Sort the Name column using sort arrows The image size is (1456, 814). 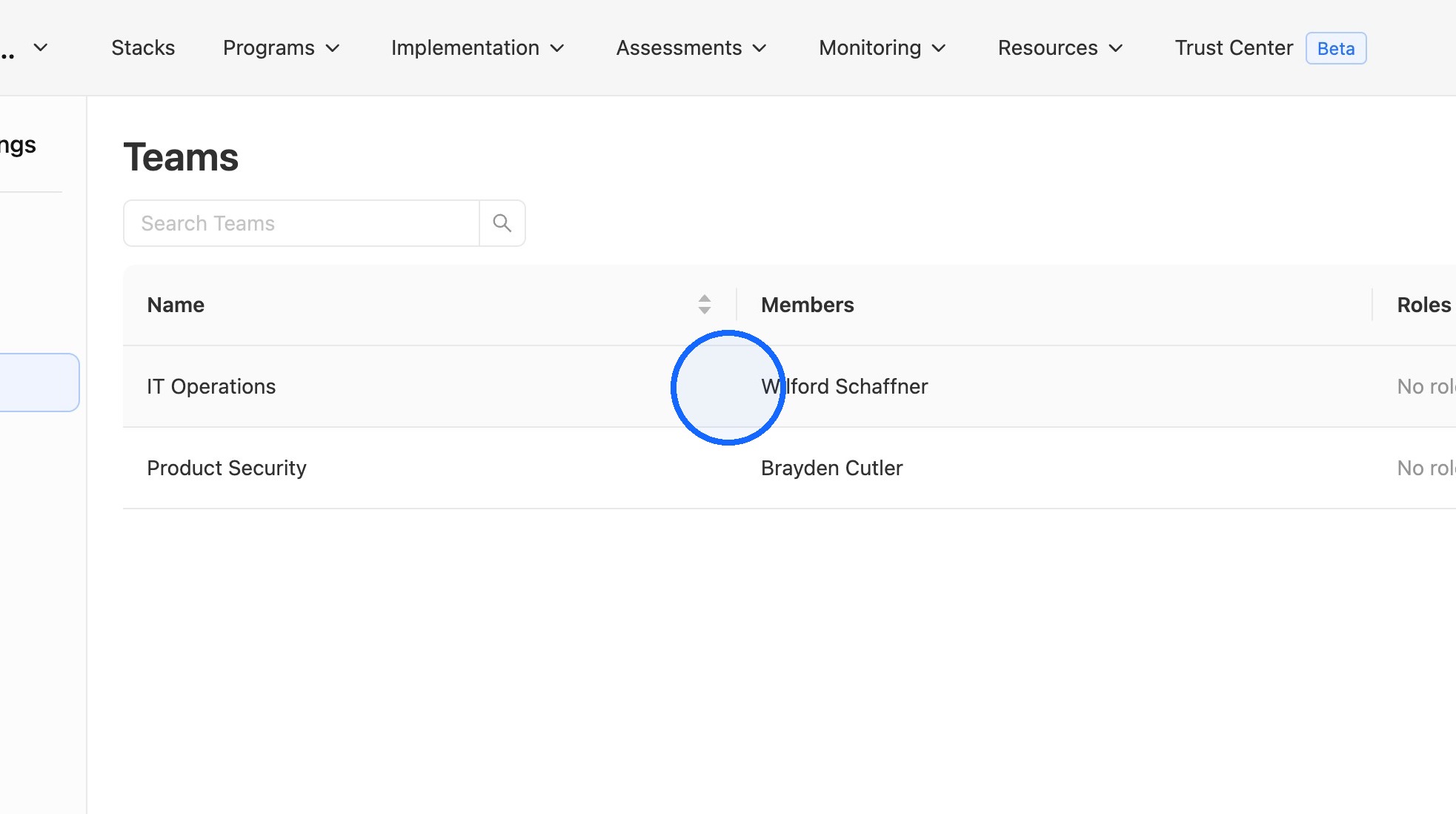(x=705, y=305)
